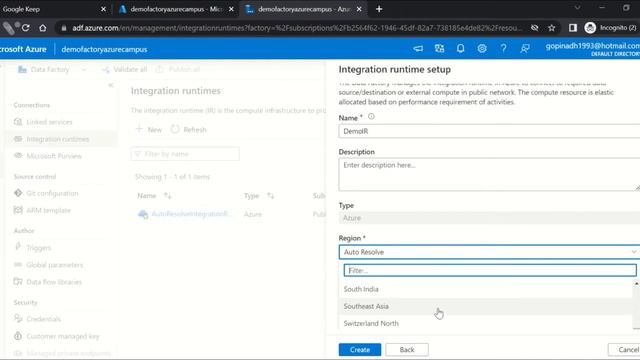The width and height of the screenshot is (640, 360).
Task: Expand the Data Factory dropdown
Action: (84, 70)
